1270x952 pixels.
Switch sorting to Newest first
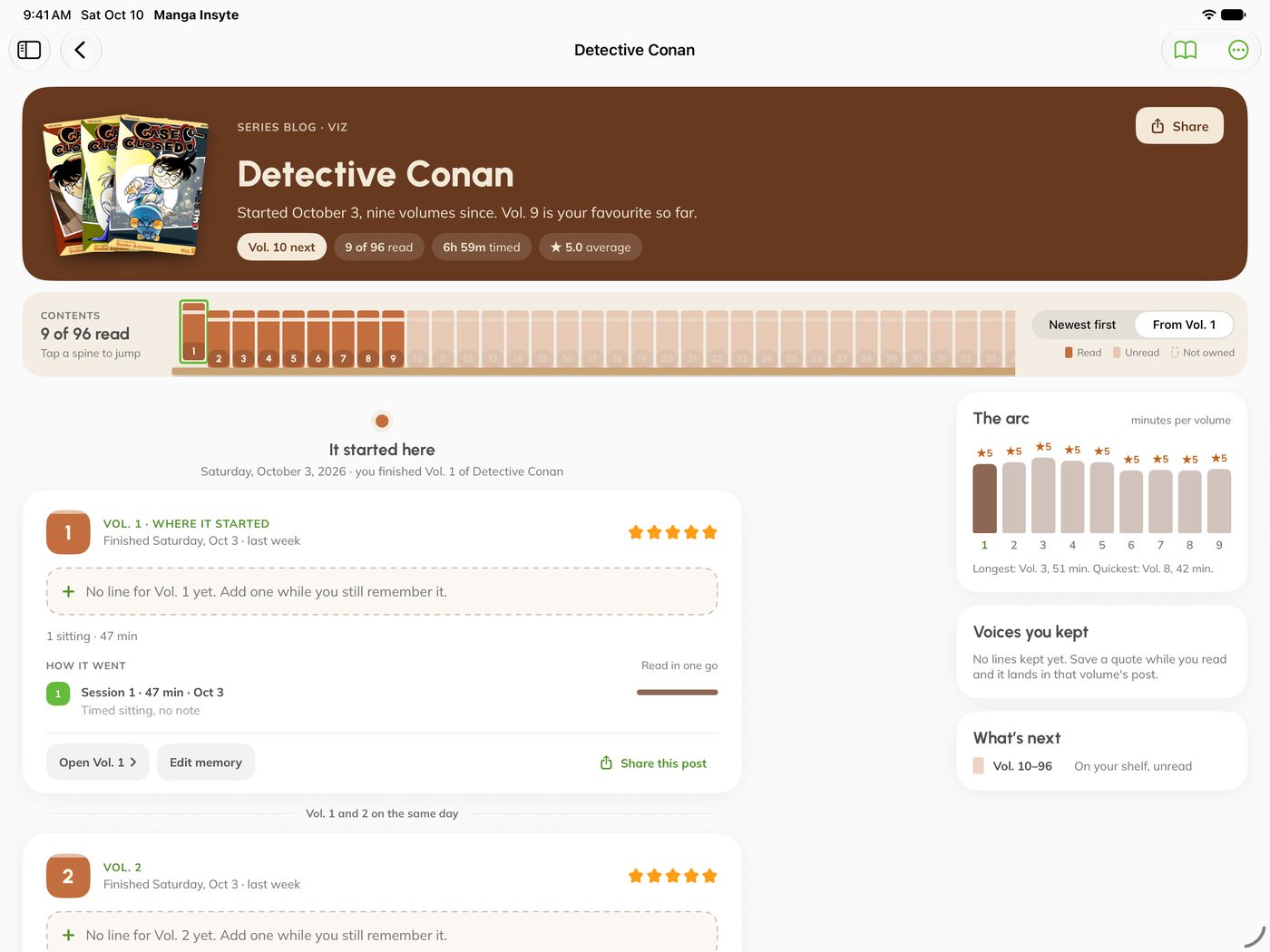tap(1082, 325)
